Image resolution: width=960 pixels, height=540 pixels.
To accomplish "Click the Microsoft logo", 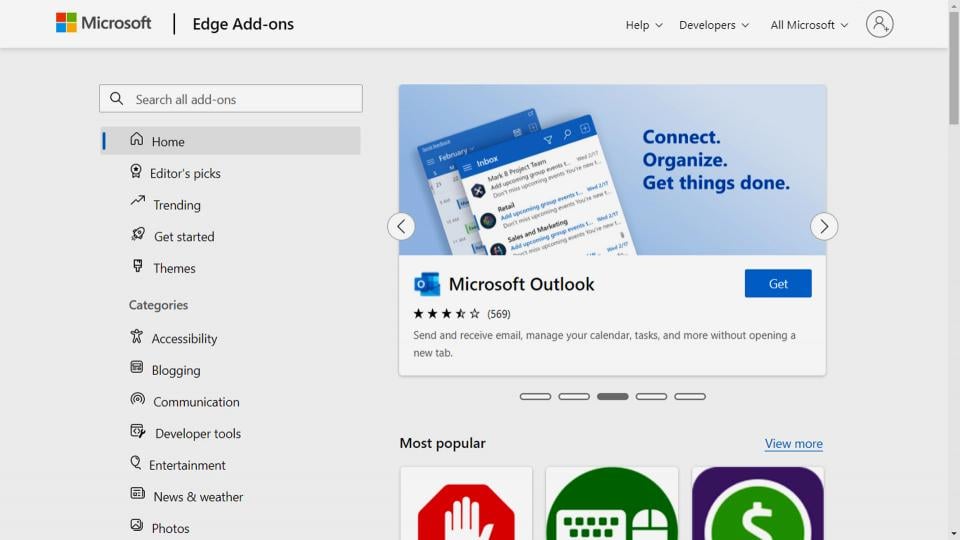I will (x=103, y=23).
